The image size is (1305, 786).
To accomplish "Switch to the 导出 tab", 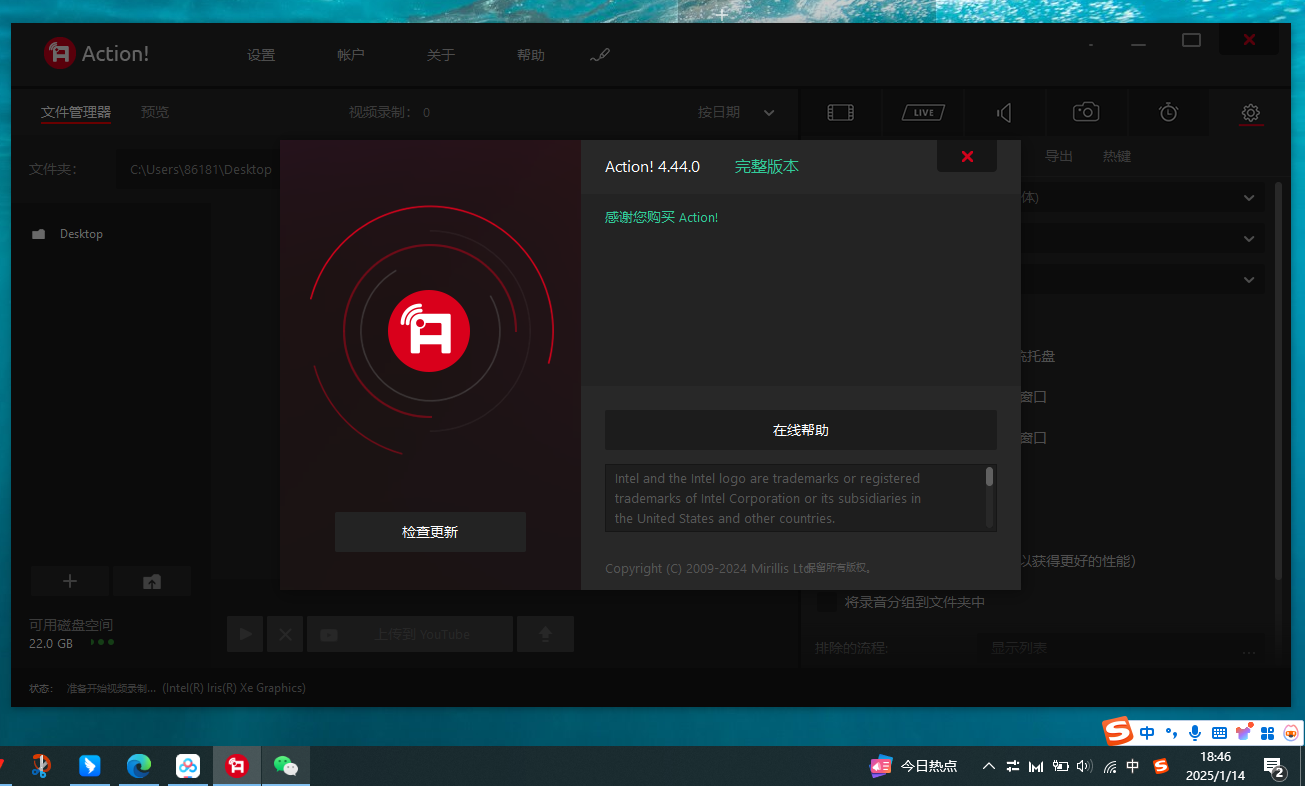I will pyautogui.click(x=1059, y=157).
